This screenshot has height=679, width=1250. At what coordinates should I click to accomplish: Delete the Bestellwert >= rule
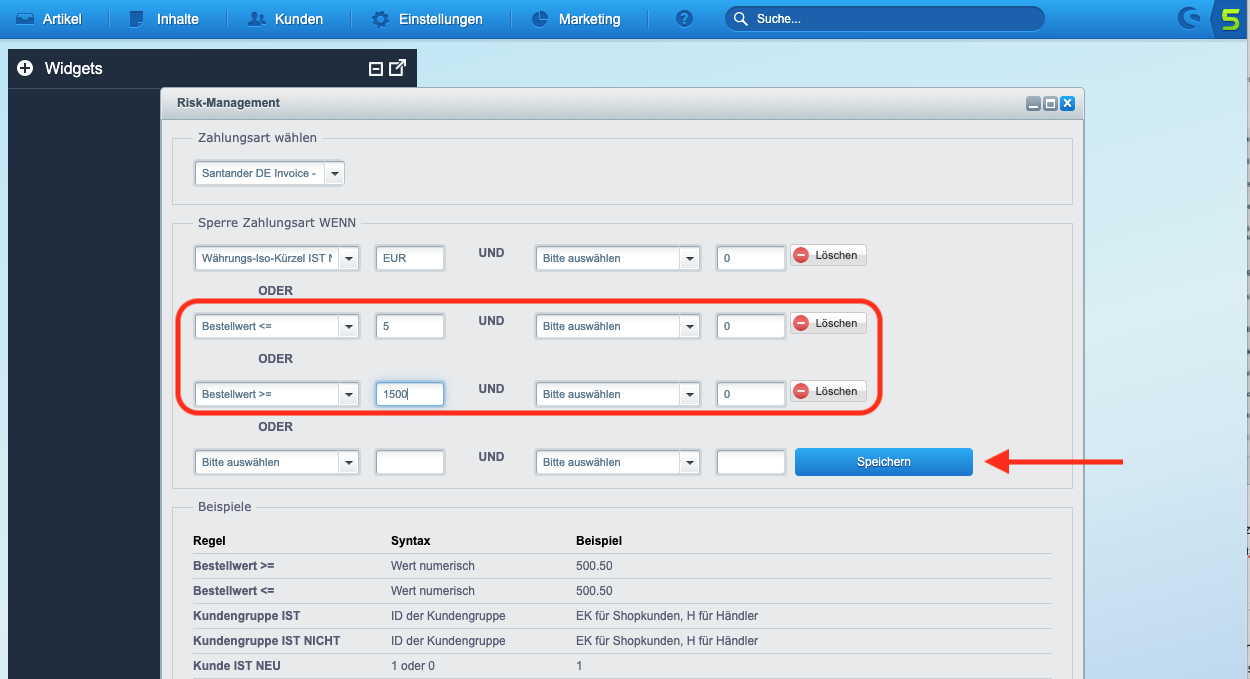(829, 391)
